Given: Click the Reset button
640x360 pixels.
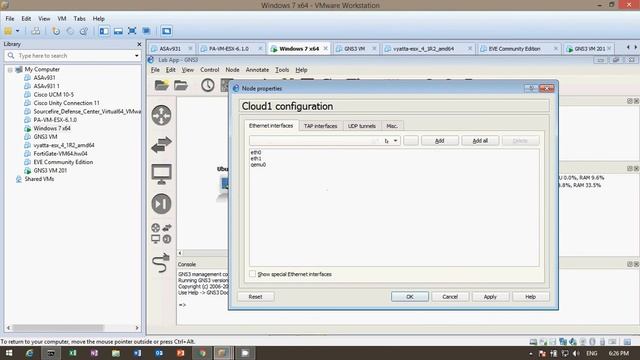Looking at the screenshot, I should tap(256, 297).
